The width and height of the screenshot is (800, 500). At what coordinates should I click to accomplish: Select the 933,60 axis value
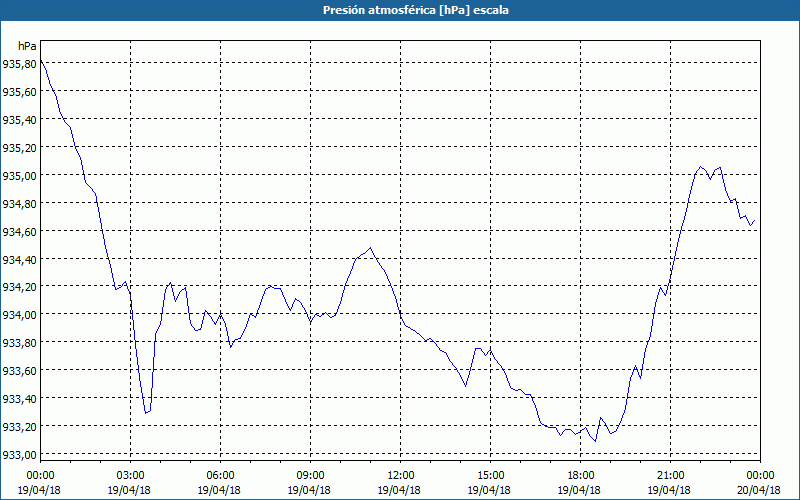pyautogui.click(x=19, y=370)
